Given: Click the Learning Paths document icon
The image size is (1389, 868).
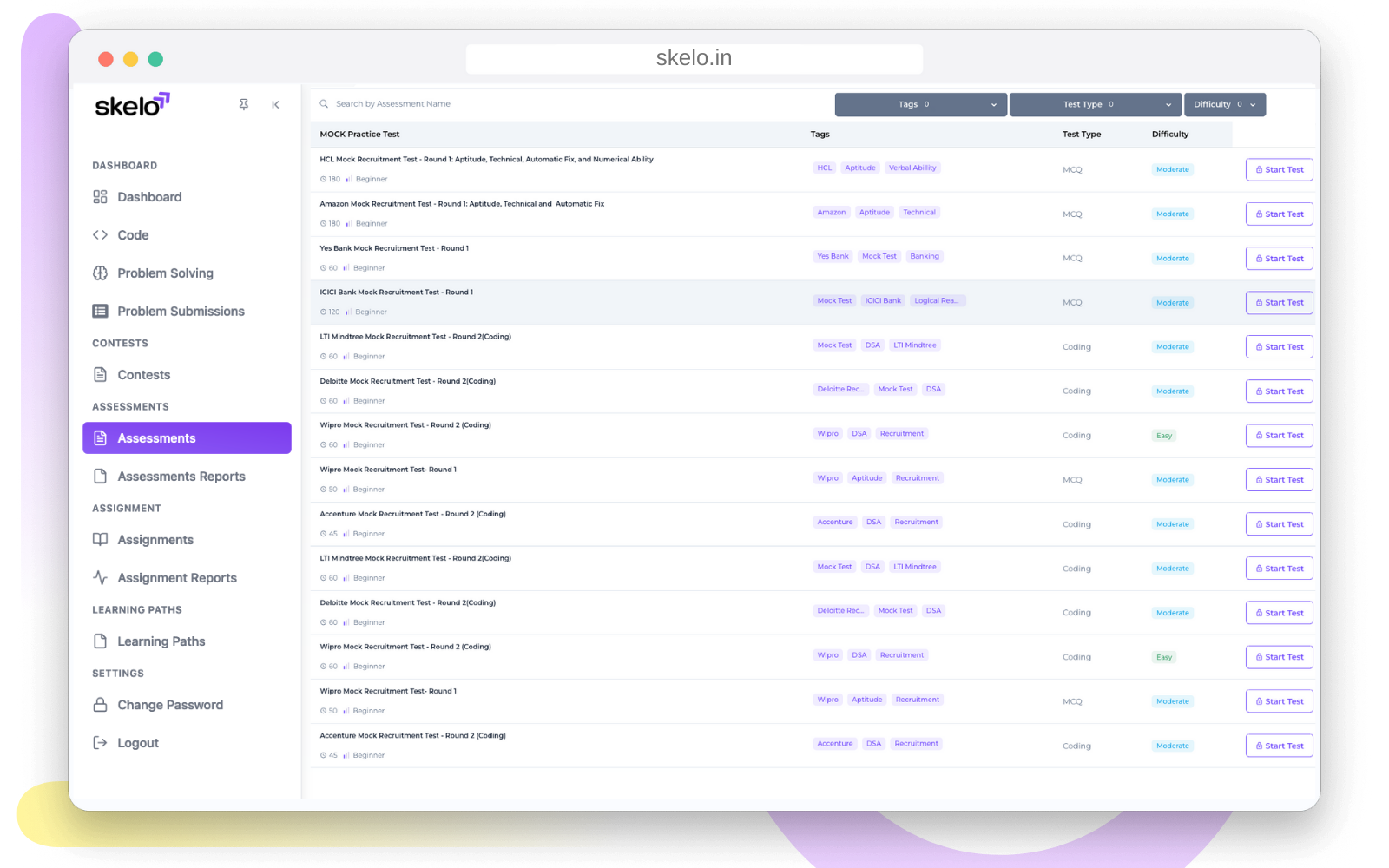Looking at the screenshot, I should [100, 641].
